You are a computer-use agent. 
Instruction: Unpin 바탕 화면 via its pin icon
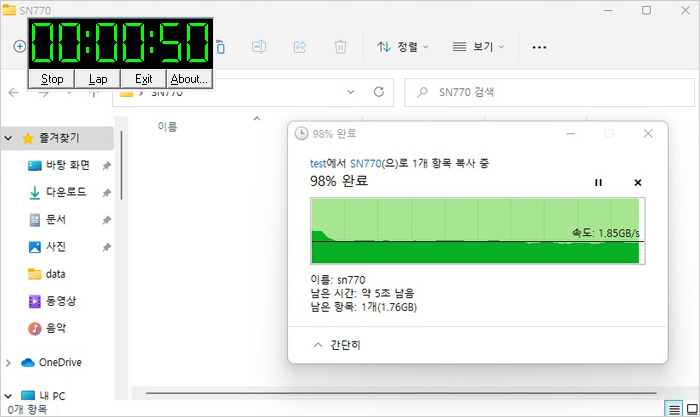(106, 166)
